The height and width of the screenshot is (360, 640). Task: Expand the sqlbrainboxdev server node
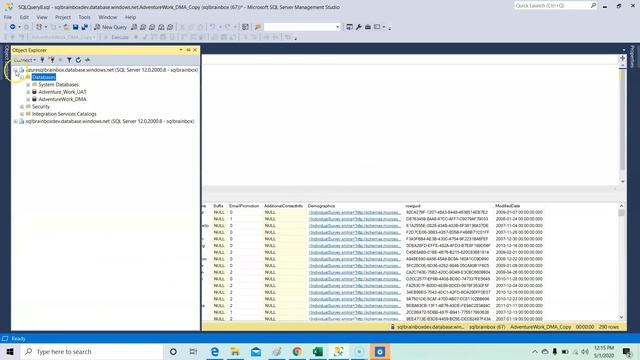15,121
